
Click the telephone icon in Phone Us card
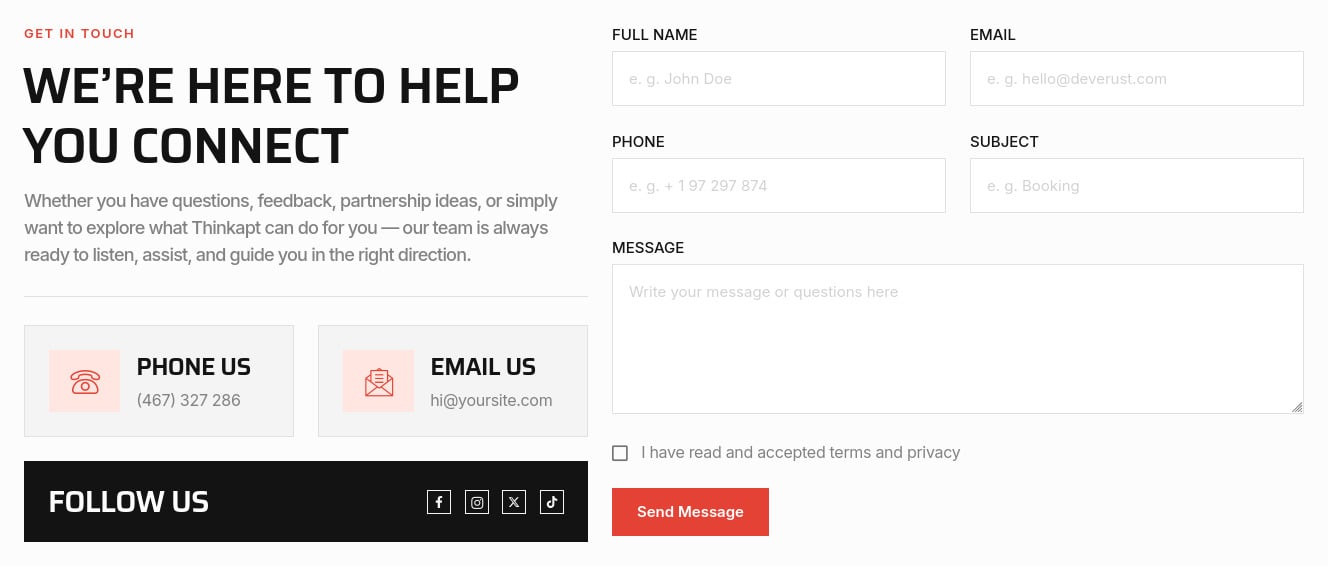tap(85, 381)
